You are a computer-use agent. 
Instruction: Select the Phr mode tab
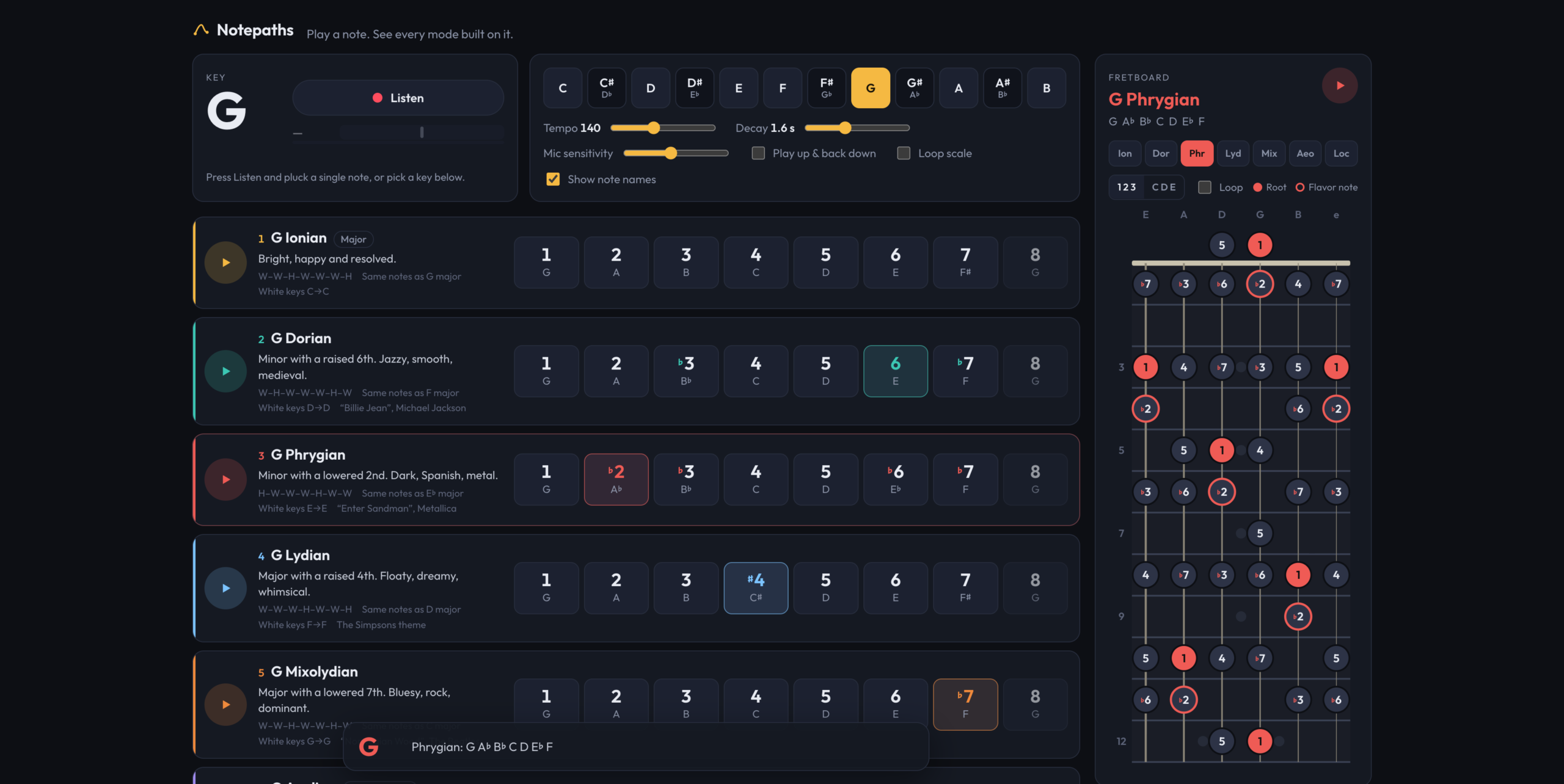[x=1197, y=153]
